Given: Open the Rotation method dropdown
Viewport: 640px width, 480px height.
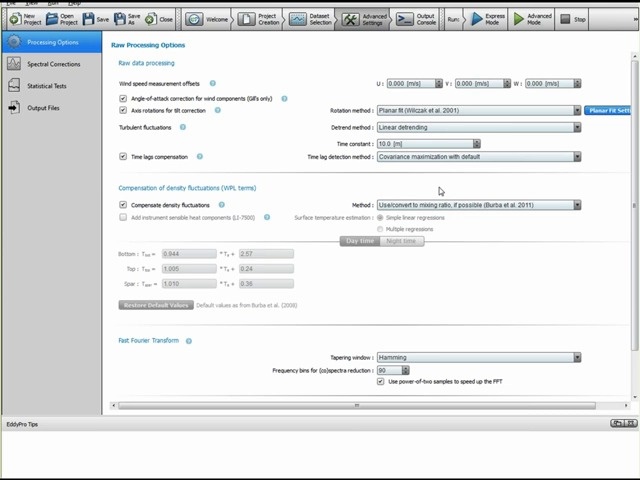Looking at the screenshot, I should (x=479, y=111).
